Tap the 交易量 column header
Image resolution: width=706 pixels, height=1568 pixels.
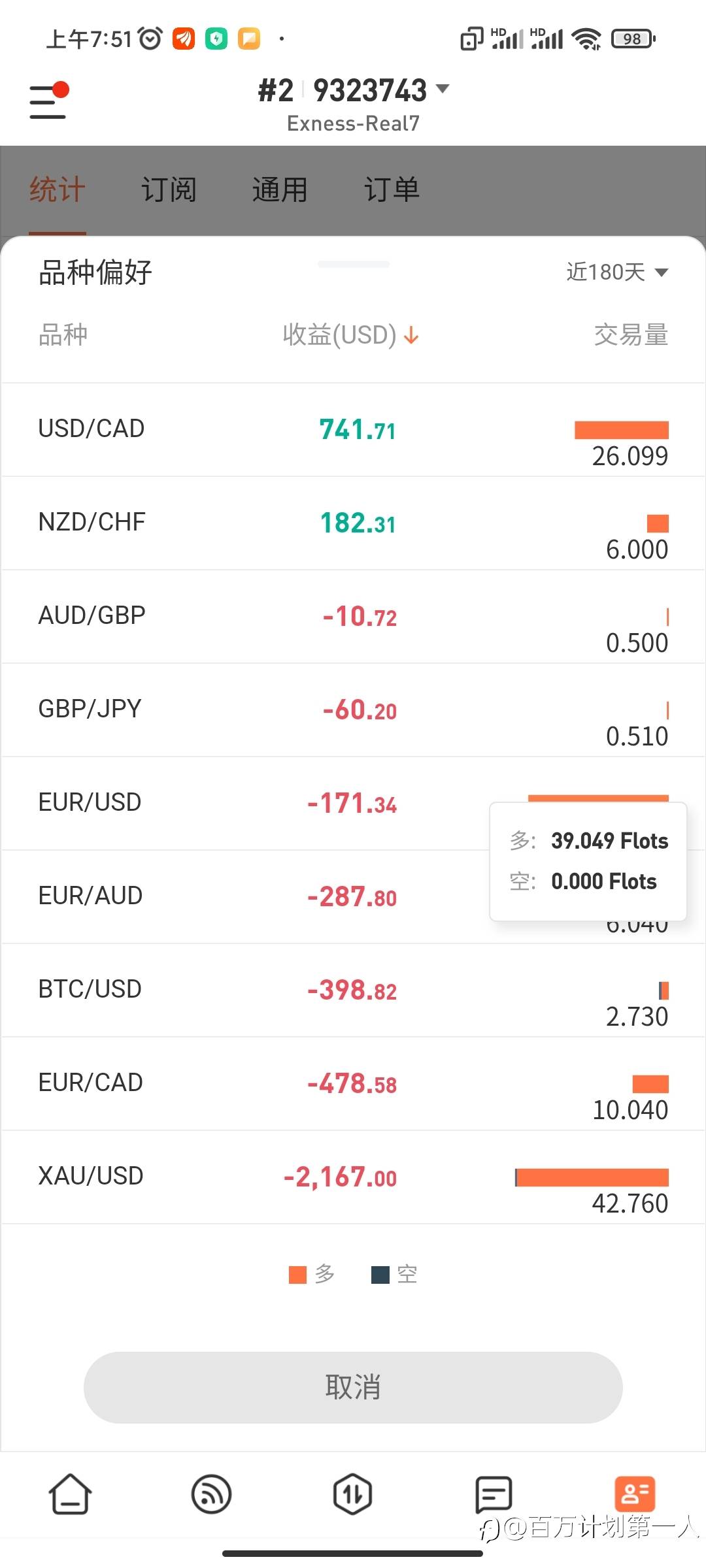[x=630, y=335]
